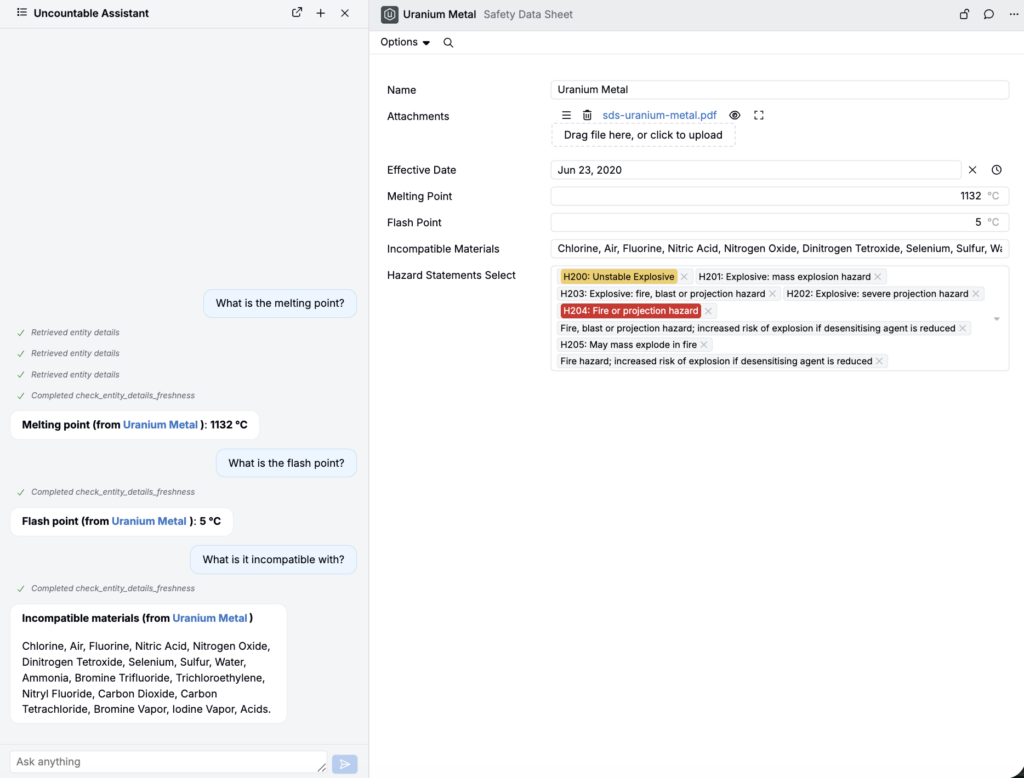Open Effective Date history clock
The height and width of the screenshot is (778, 1024).
point(996,170)
